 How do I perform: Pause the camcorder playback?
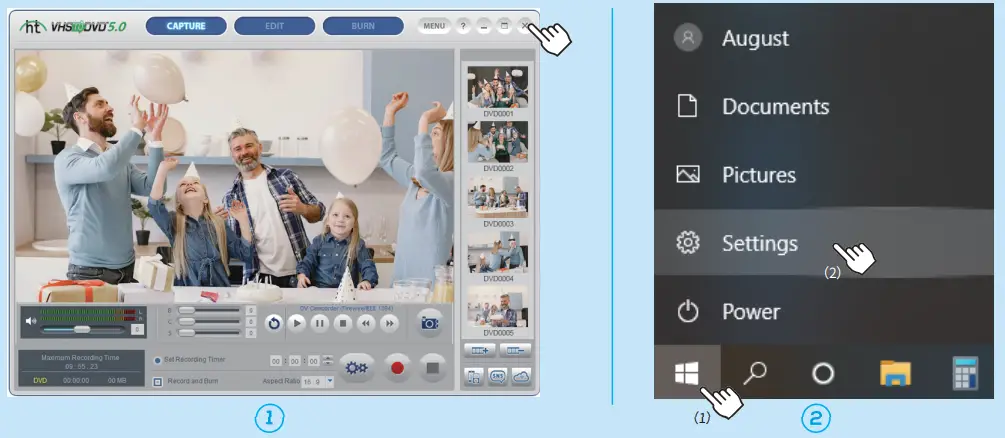point(320,323)
